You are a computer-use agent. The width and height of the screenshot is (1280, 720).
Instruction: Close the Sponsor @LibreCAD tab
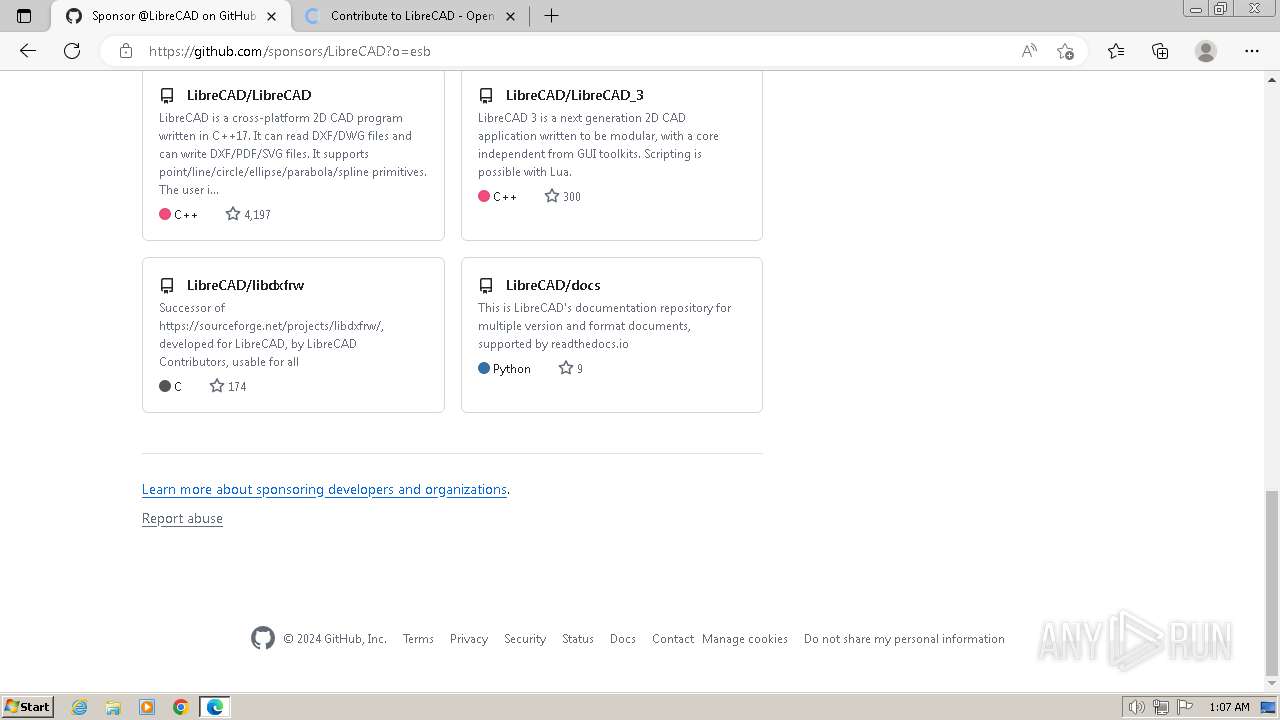pyautogui.click(x=271, y=16)
